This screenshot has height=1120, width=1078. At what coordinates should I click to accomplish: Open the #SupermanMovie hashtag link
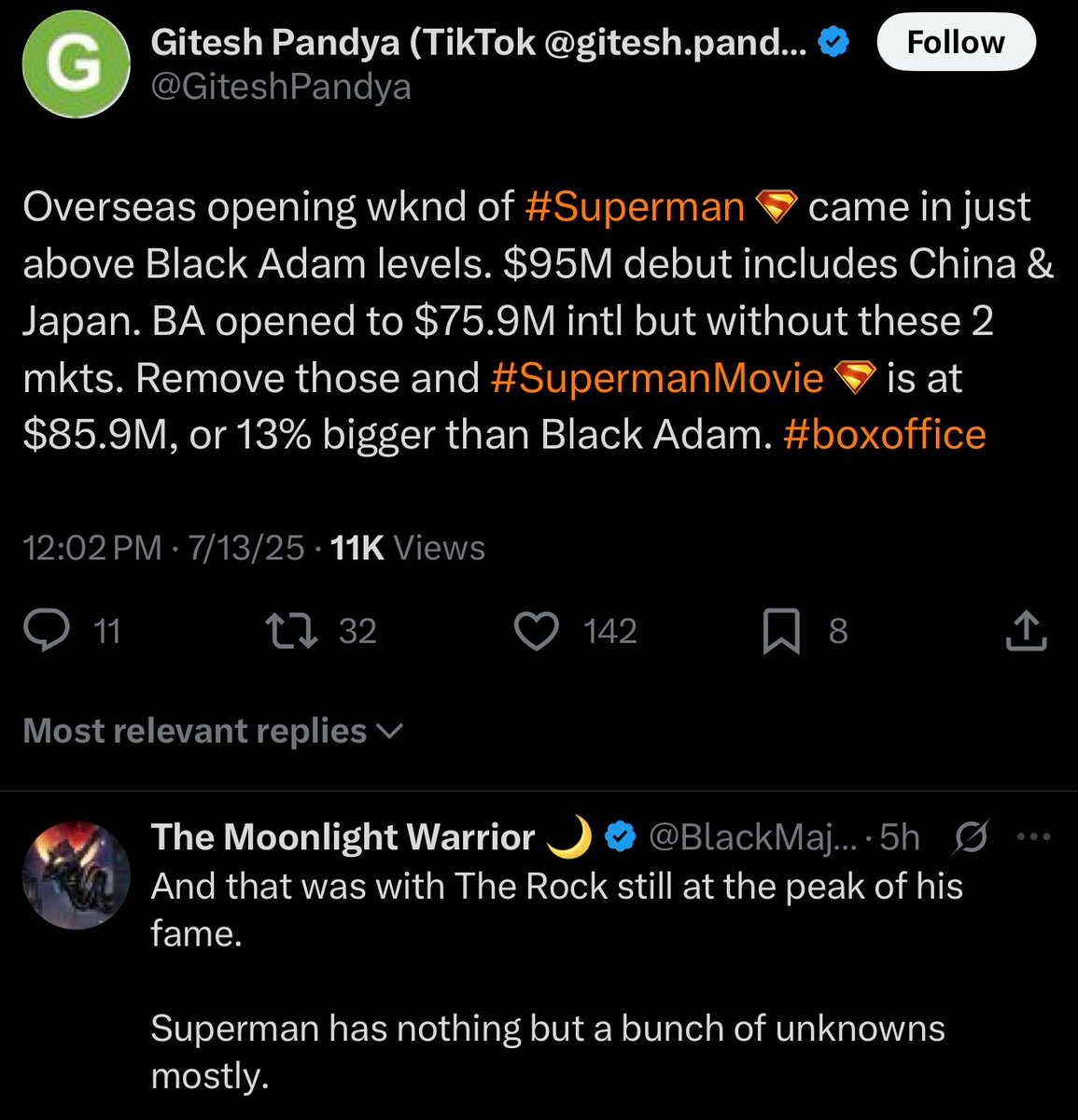tap(657, 378)
